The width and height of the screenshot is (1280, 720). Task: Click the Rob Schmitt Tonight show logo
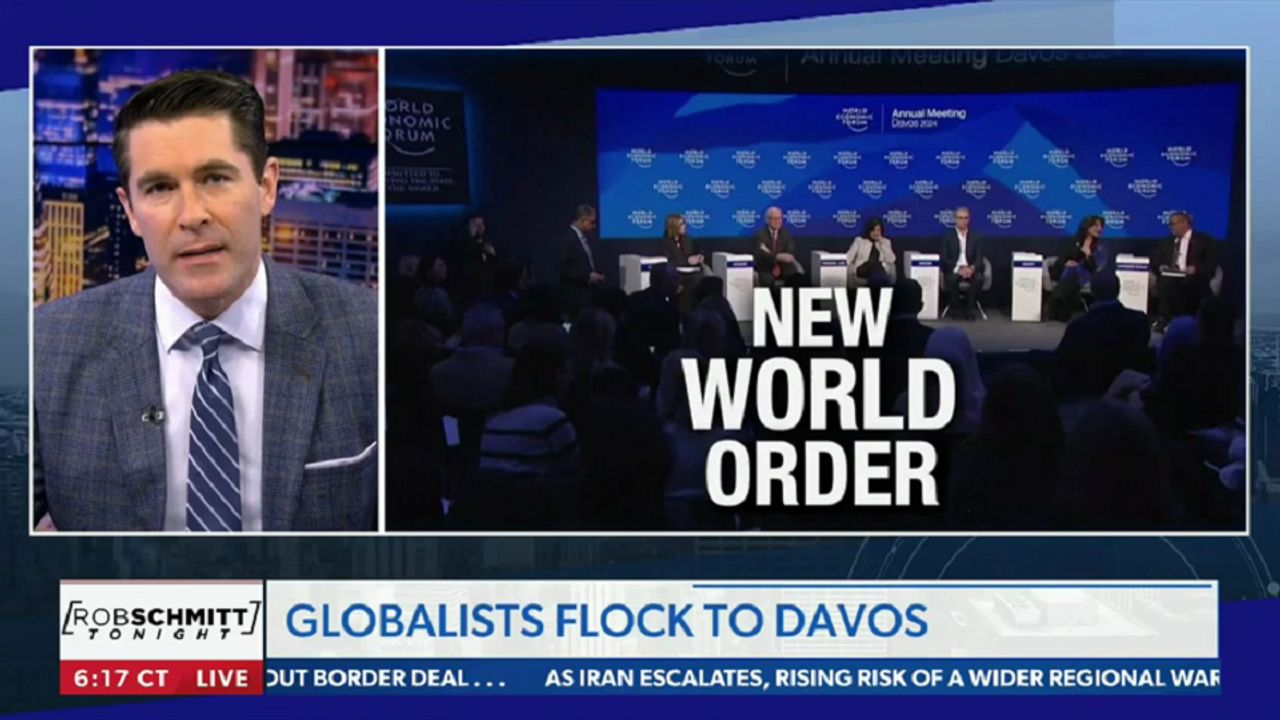(161, 621)
